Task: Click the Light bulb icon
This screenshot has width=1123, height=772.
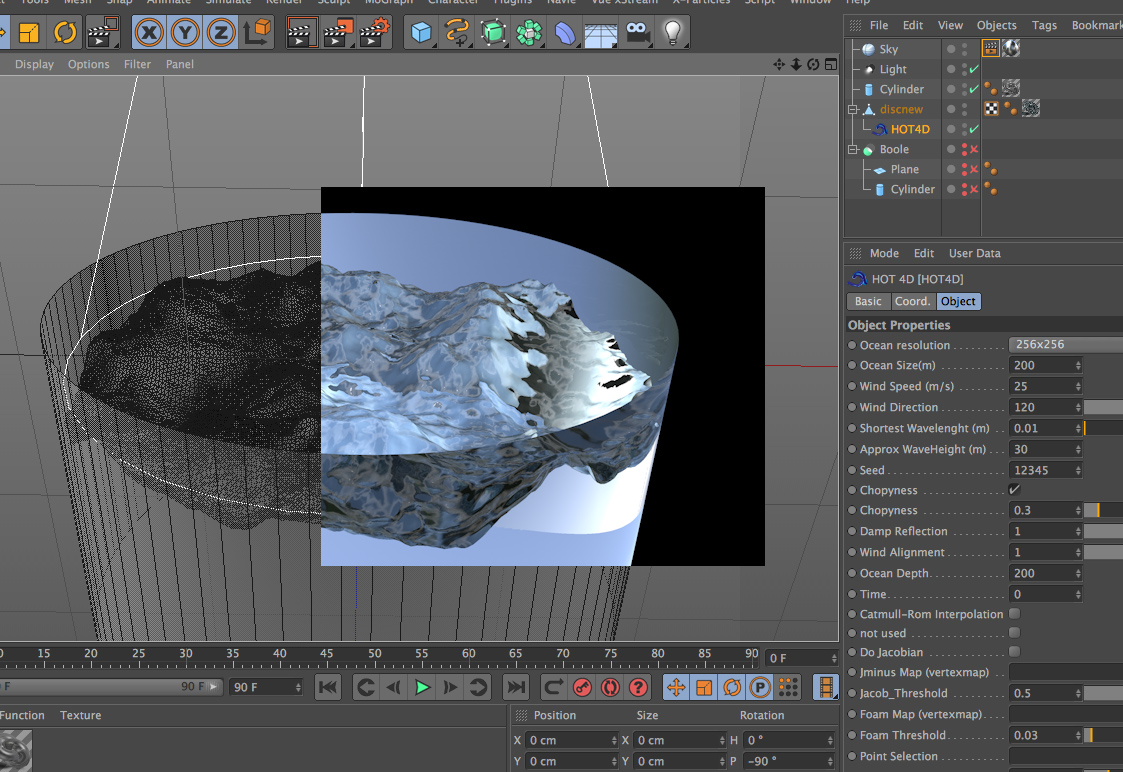Action: pyautogui.click(x=673, y=33)
